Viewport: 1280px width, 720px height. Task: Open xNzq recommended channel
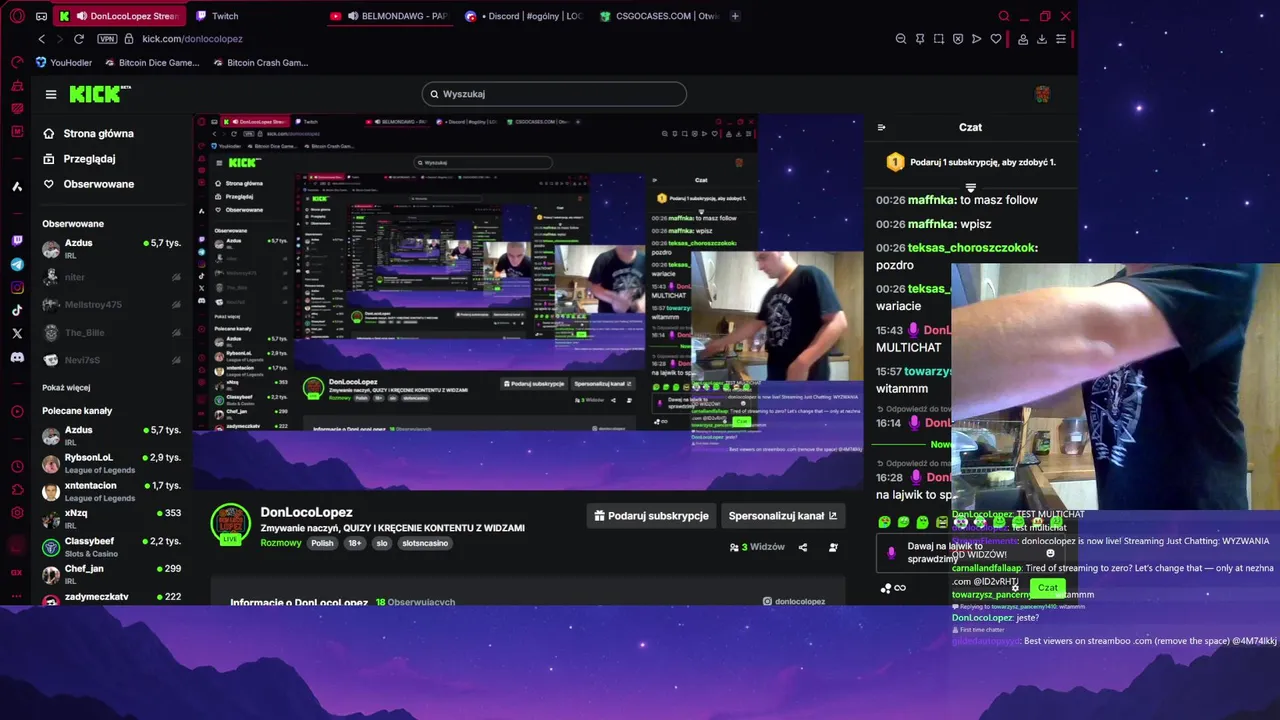(x=112, y=519)
